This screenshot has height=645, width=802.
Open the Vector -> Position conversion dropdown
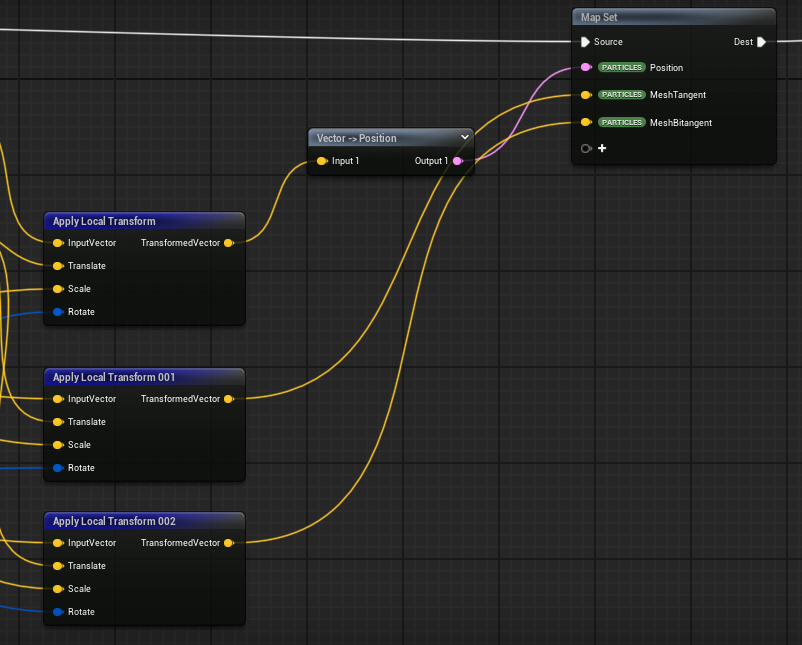(465, 138)
